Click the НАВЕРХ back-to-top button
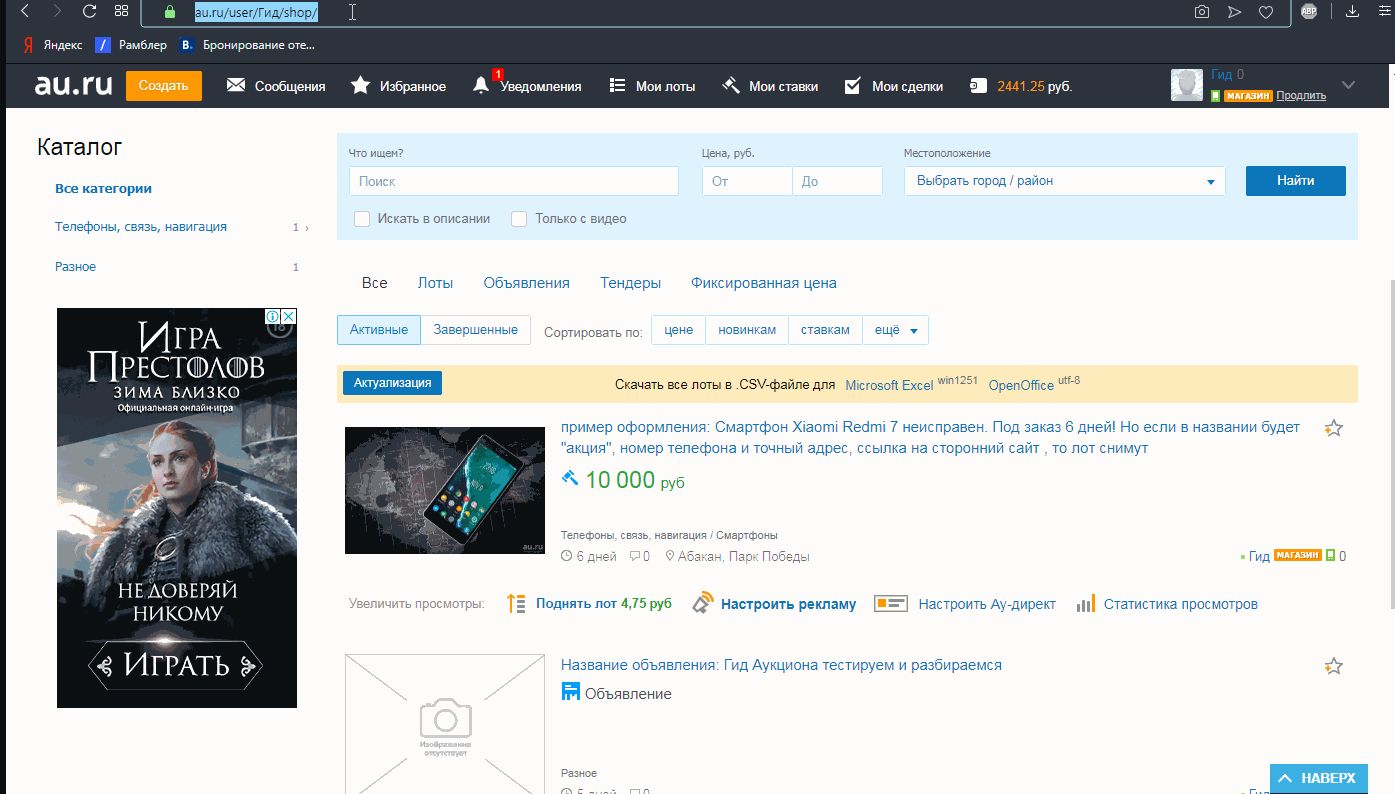 pyautogui.click(x=1318, y=778)
